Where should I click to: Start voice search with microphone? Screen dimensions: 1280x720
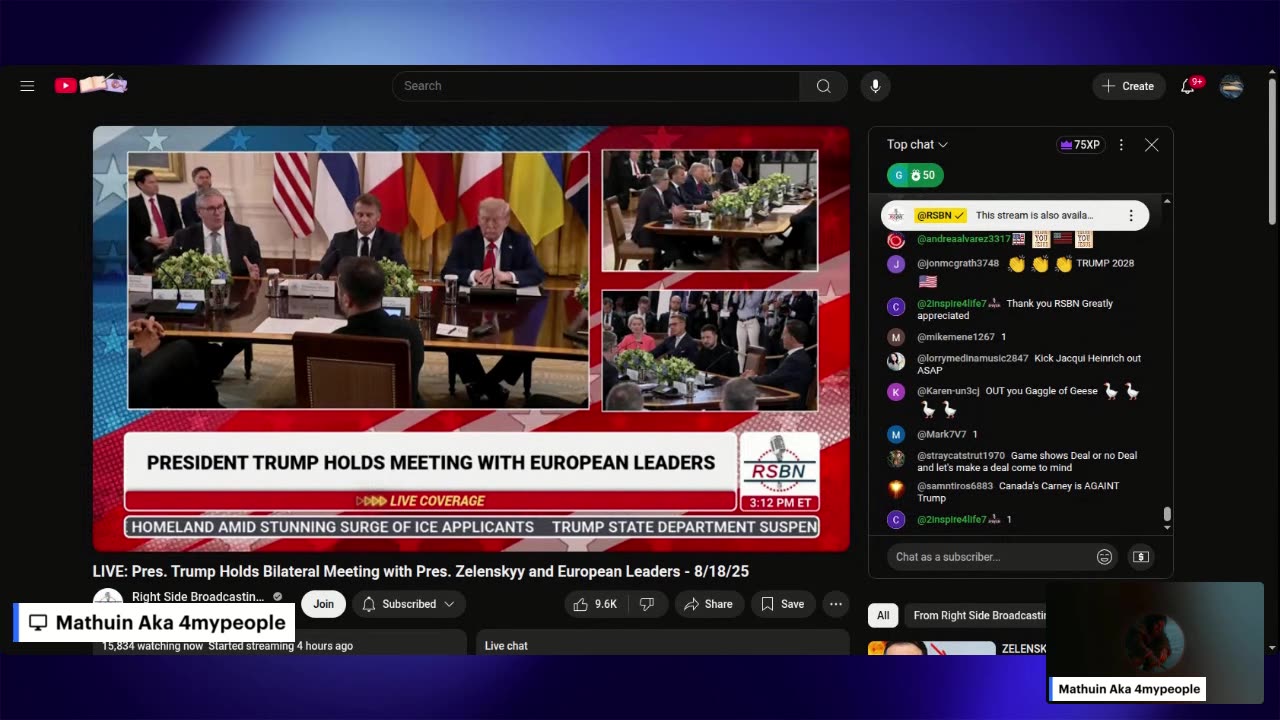coord(875,86)
